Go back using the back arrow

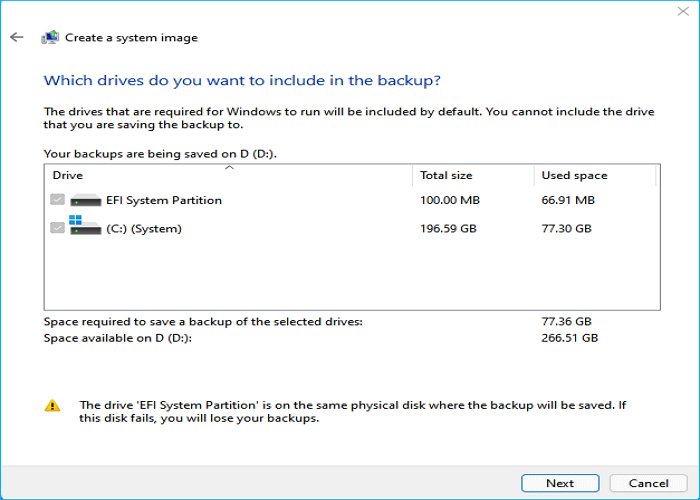pos(17,37)
